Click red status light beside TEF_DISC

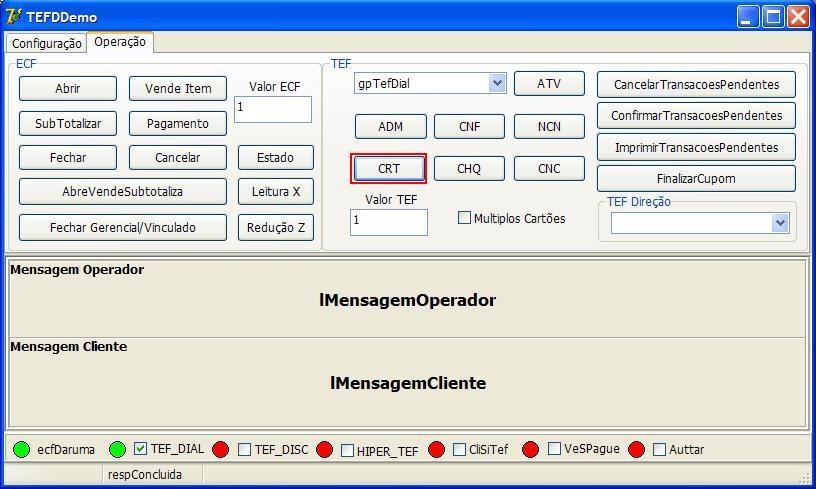click(x=221, y=449)
